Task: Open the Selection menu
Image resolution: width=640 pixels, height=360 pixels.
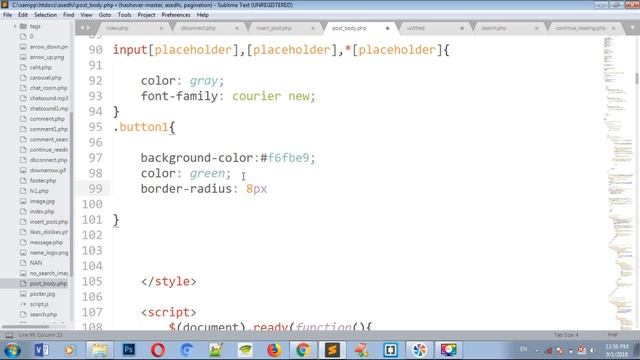Action: click(45, 15)
